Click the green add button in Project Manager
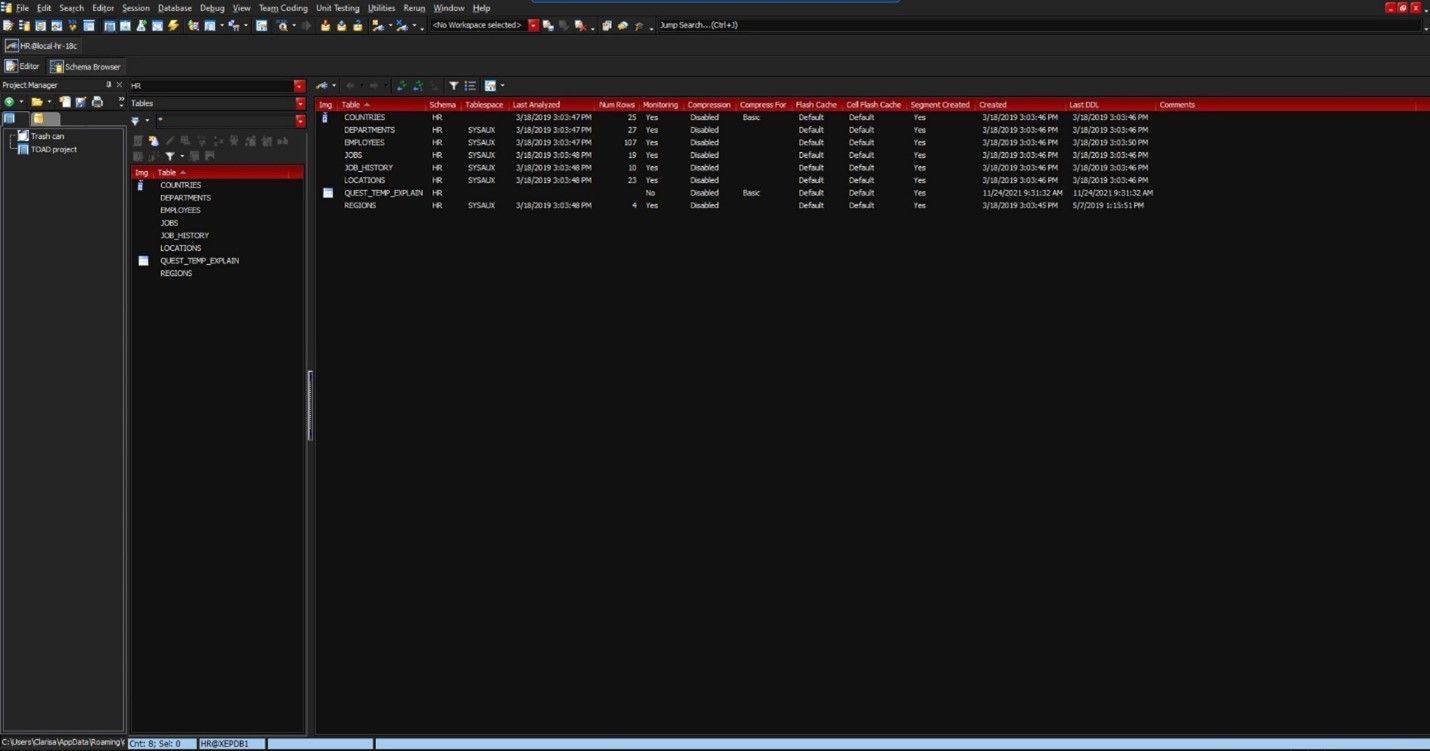This screenshot has width=1430, height=751. point(9,102)
